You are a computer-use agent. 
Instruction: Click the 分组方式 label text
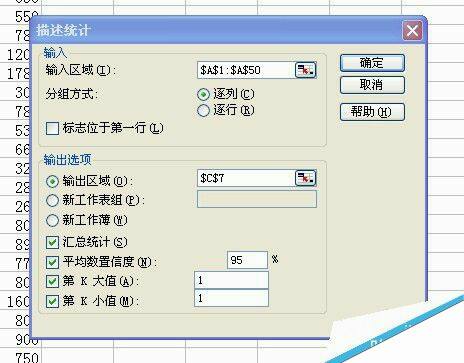(72, 94)
